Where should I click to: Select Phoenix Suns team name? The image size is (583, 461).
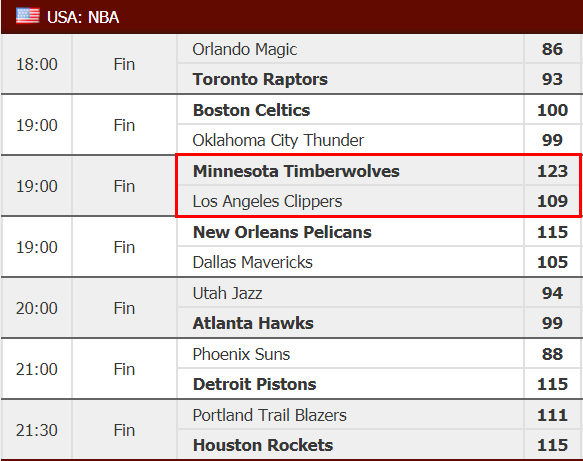tap(241, 354)
